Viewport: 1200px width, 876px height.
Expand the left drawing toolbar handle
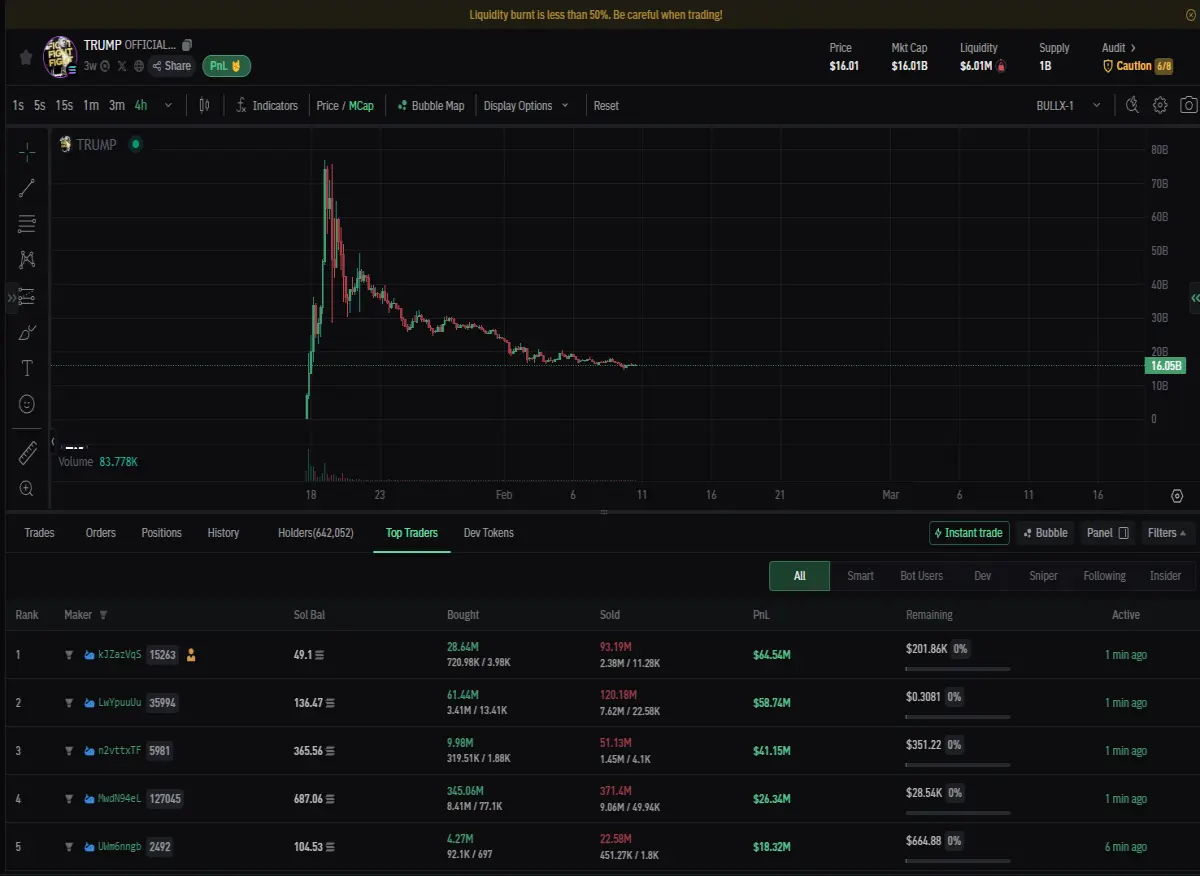(x=11, y=298)
